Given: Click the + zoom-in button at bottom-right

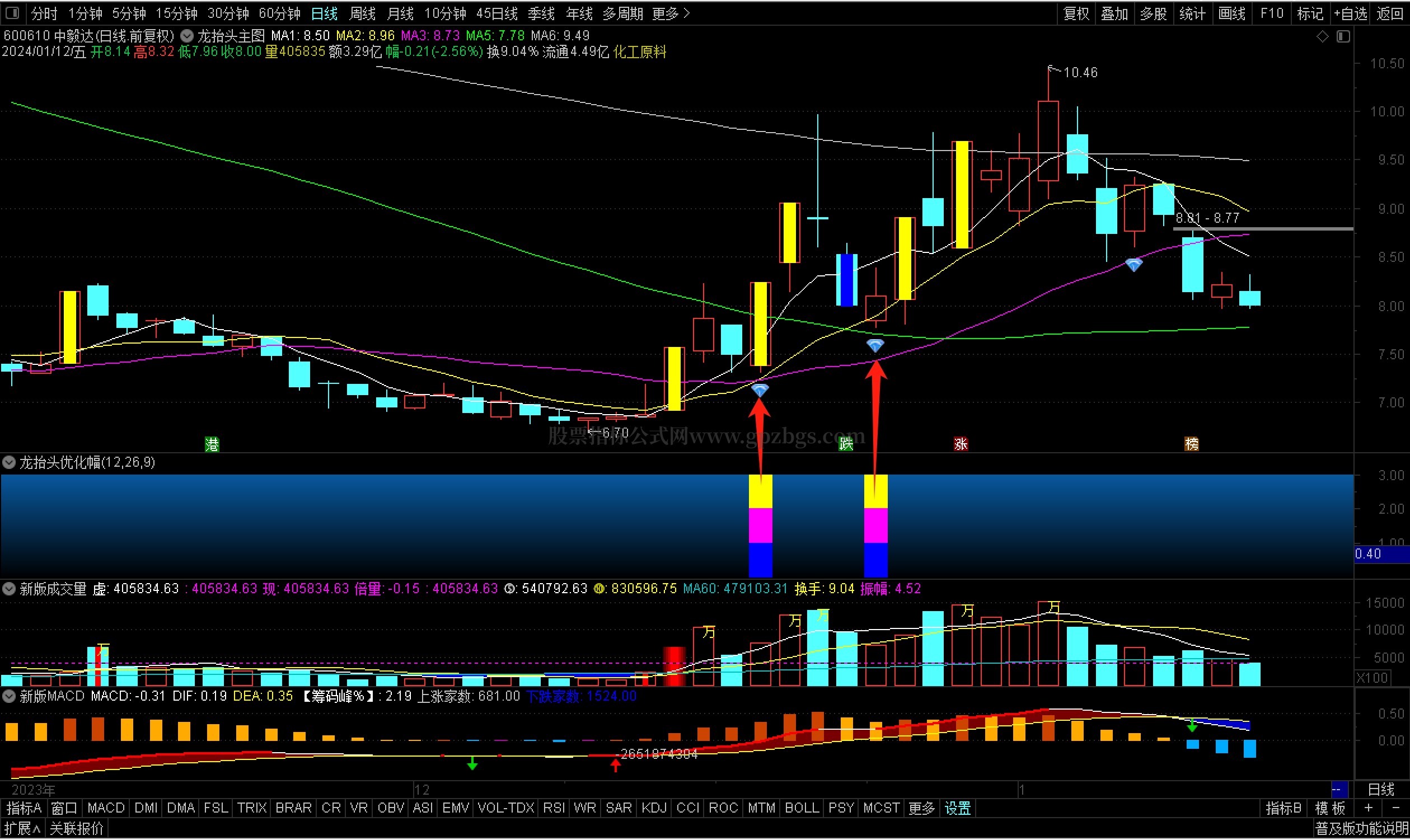Looking at the screenshot, I should point(1369,809).
